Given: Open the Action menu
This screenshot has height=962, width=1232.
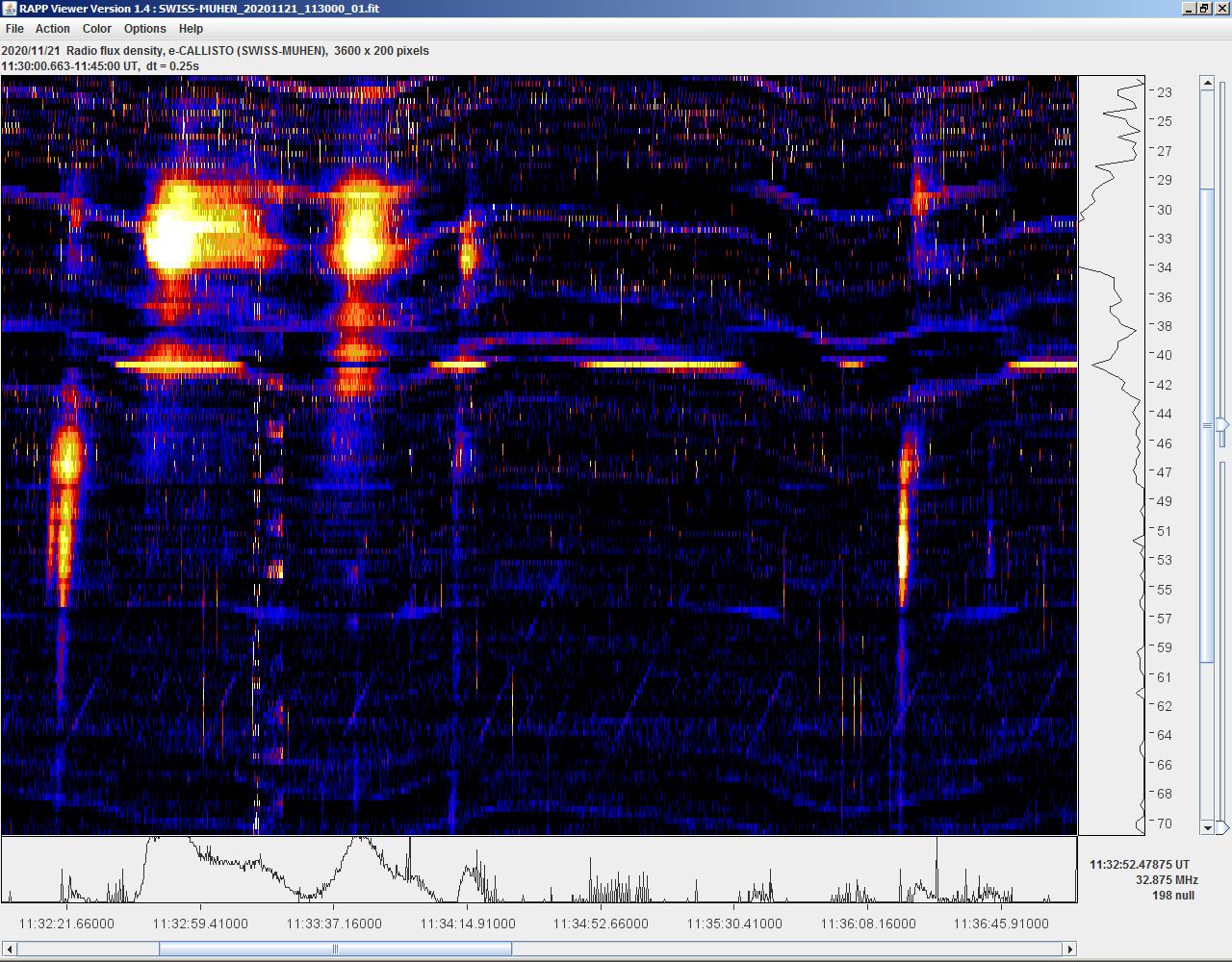Looking at the screenshot, I should tap(53, 29).
